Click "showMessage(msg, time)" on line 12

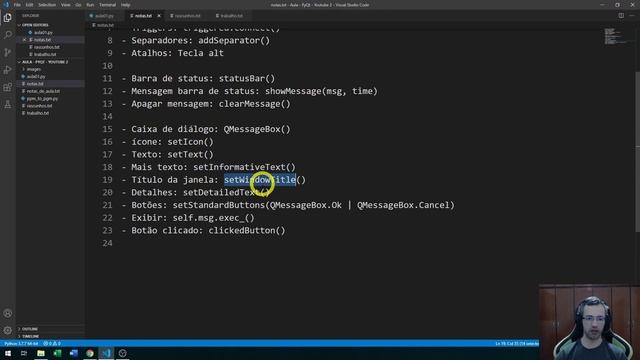[x=322, y=91]
